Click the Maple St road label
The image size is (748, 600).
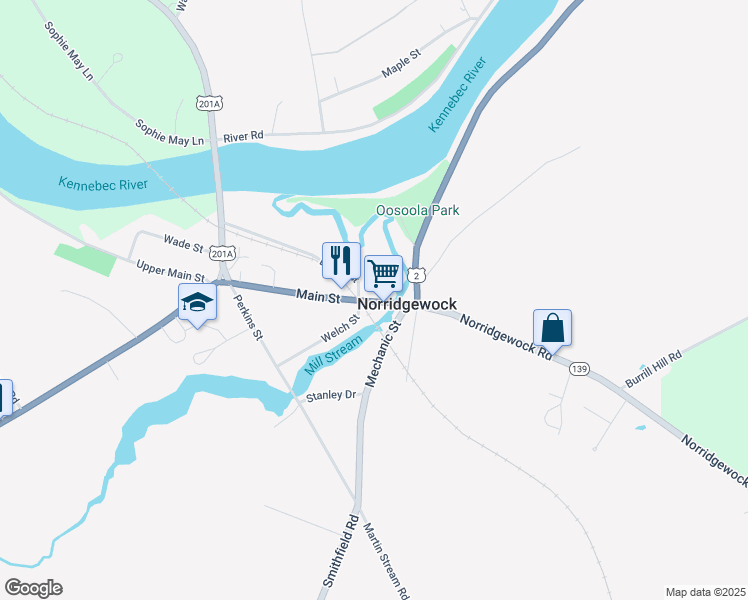(x=402, y=63)
